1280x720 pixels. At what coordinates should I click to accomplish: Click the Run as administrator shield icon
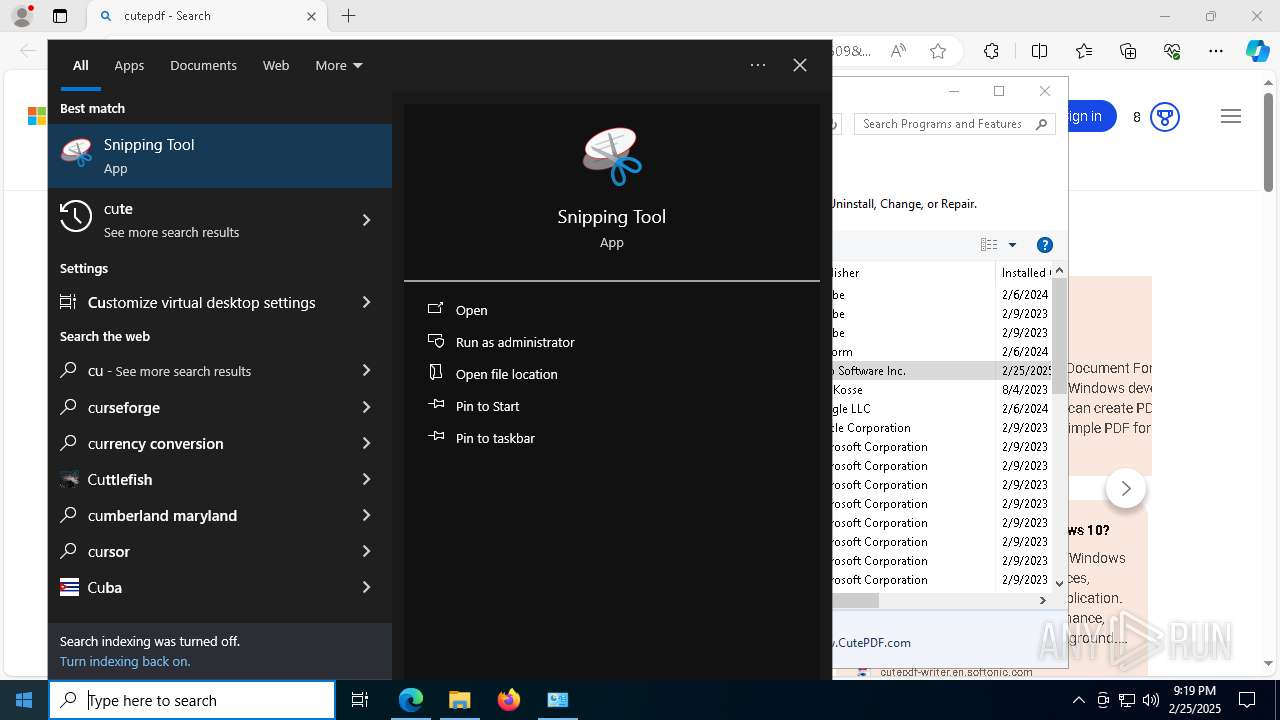point(435,341)
